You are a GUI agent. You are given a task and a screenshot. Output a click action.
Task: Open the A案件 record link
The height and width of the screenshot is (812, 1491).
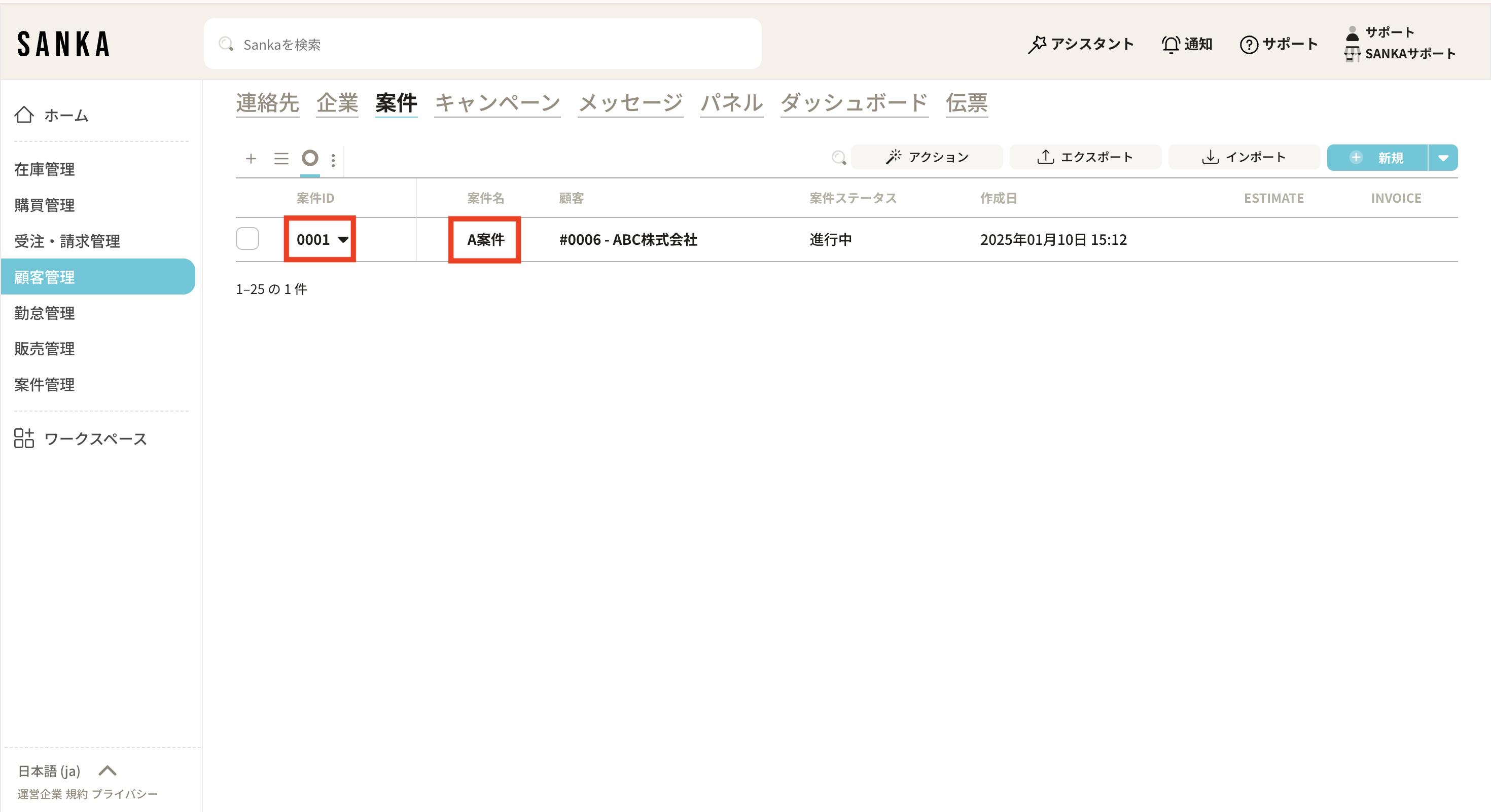click(x=485, y=239)
